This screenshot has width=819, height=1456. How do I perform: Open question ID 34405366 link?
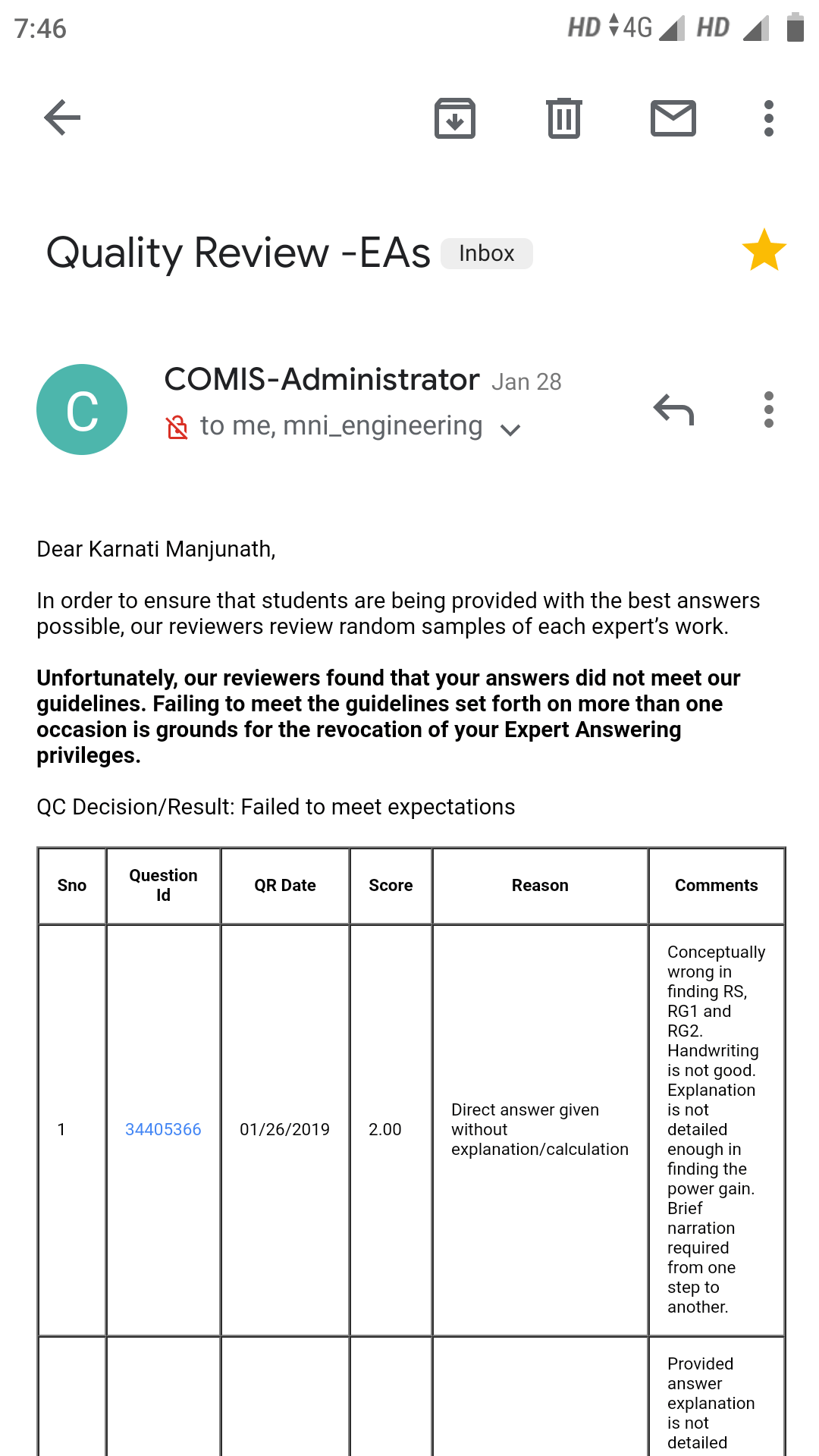point(163,1129)
